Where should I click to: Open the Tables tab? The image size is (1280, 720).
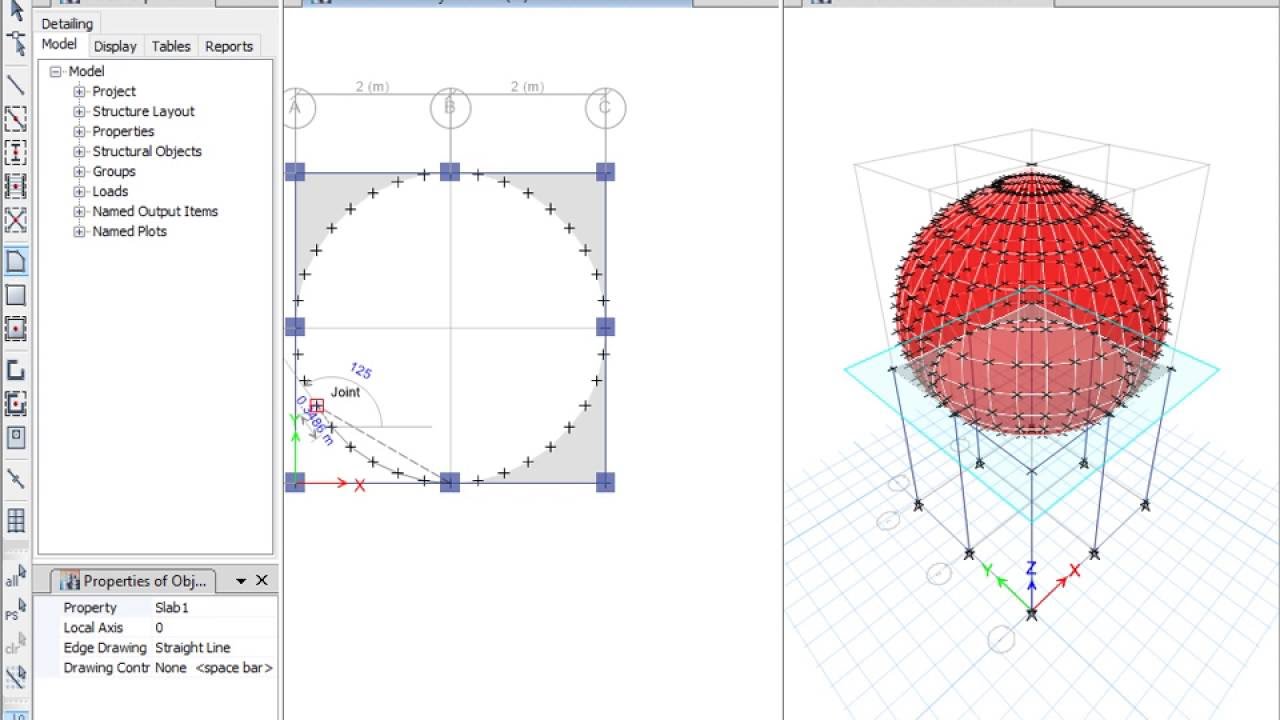pyautogui.click(x=171, y=46)
